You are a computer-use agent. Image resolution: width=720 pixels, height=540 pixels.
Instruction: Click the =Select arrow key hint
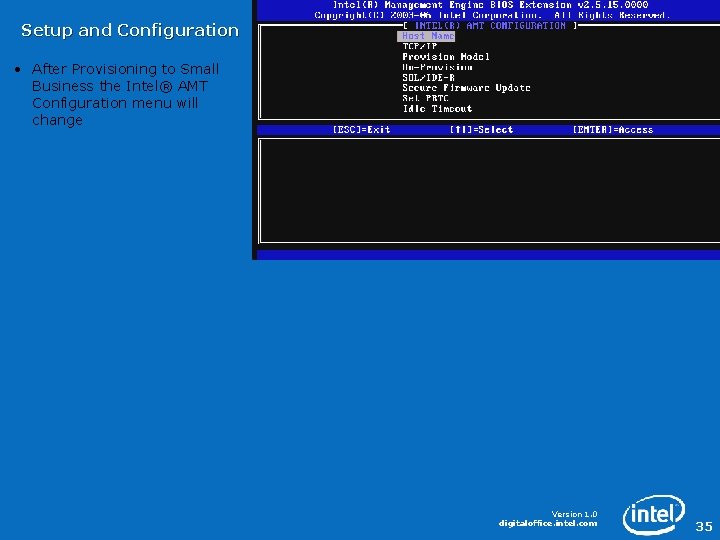(481, 130)
